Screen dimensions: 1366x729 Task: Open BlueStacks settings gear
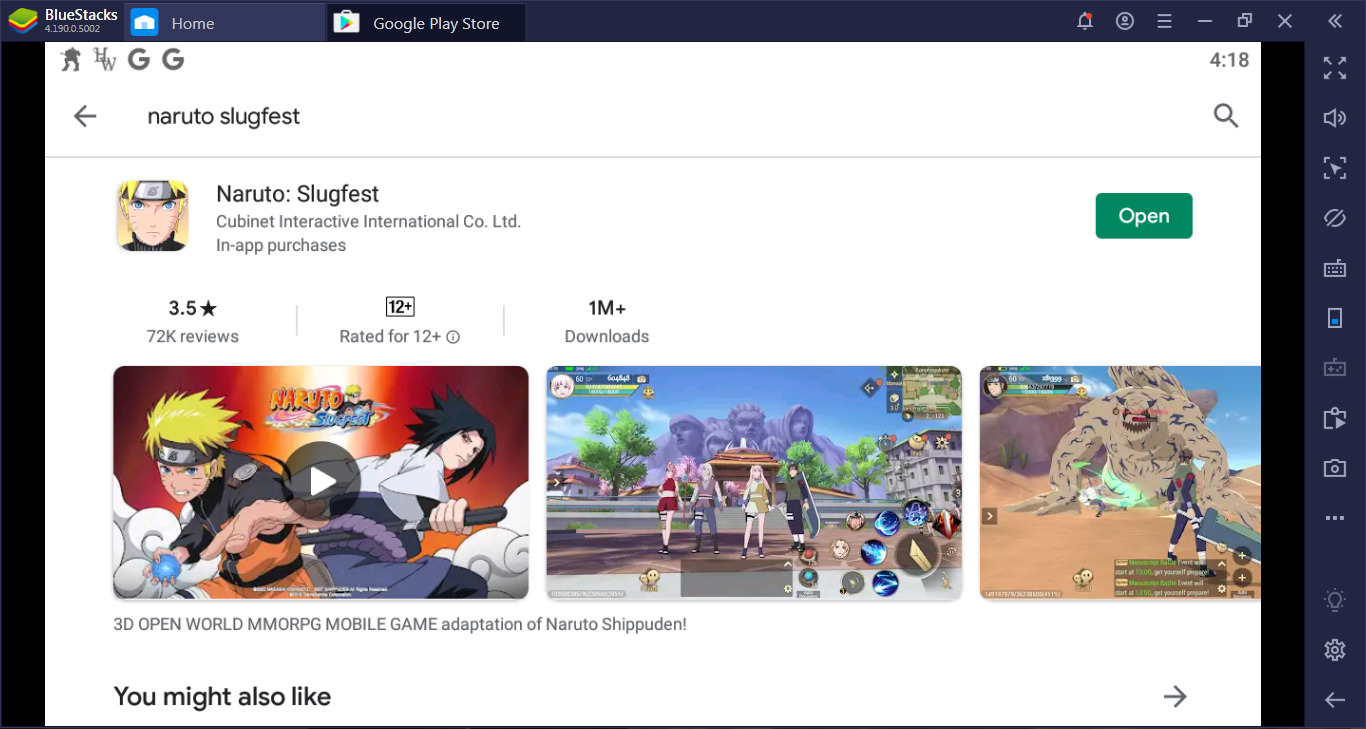point(1335,650)
